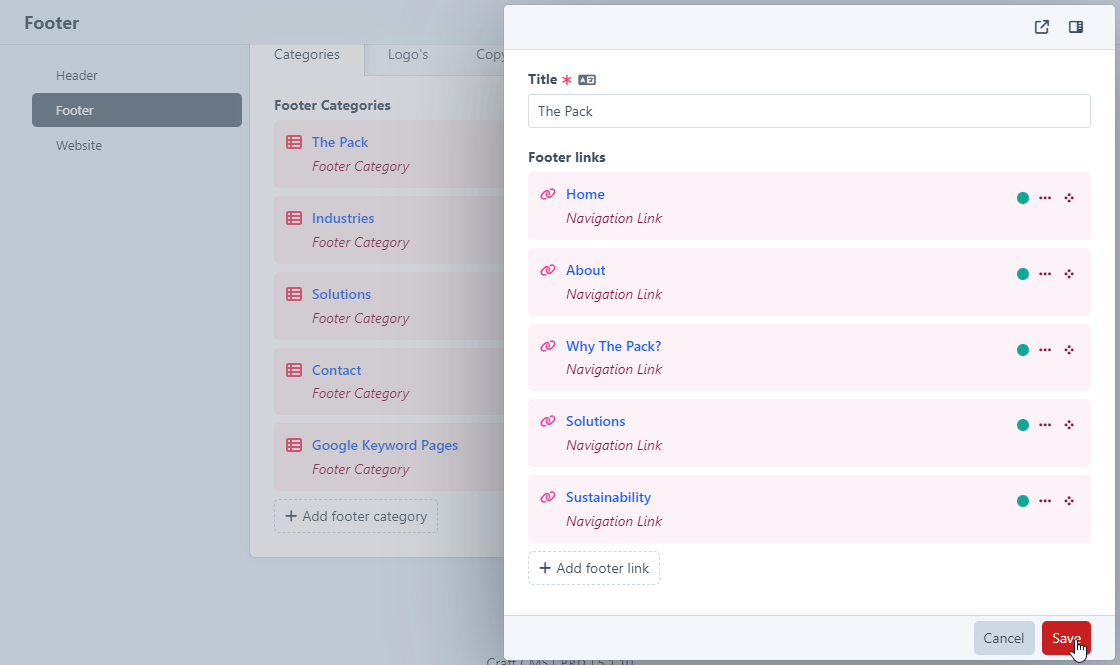Click the translatable icon beside Title
1120x665 pixels.
[587, 80]
